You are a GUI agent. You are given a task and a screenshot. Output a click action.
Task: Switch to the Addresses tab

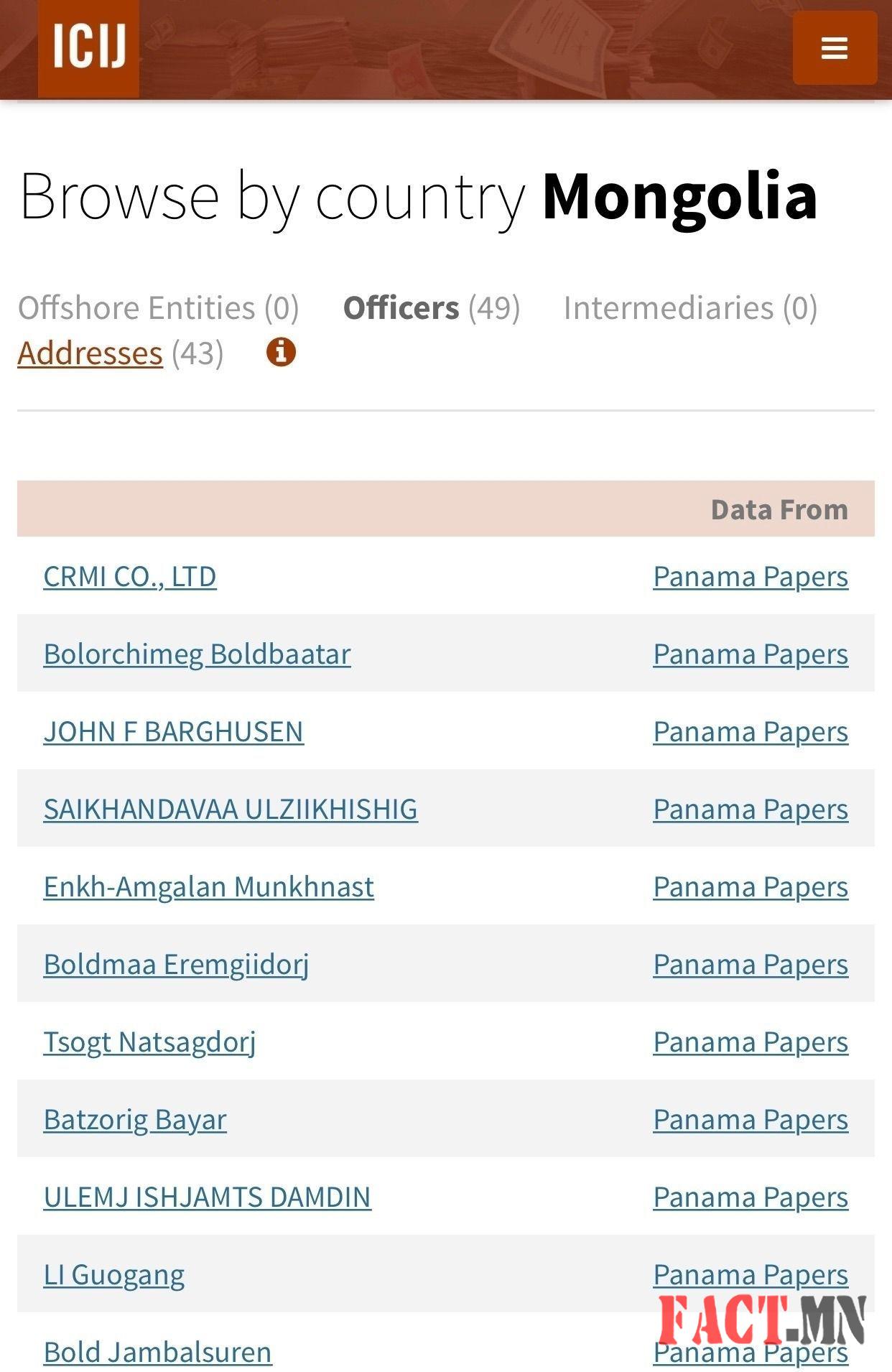[x=90, y=353]
